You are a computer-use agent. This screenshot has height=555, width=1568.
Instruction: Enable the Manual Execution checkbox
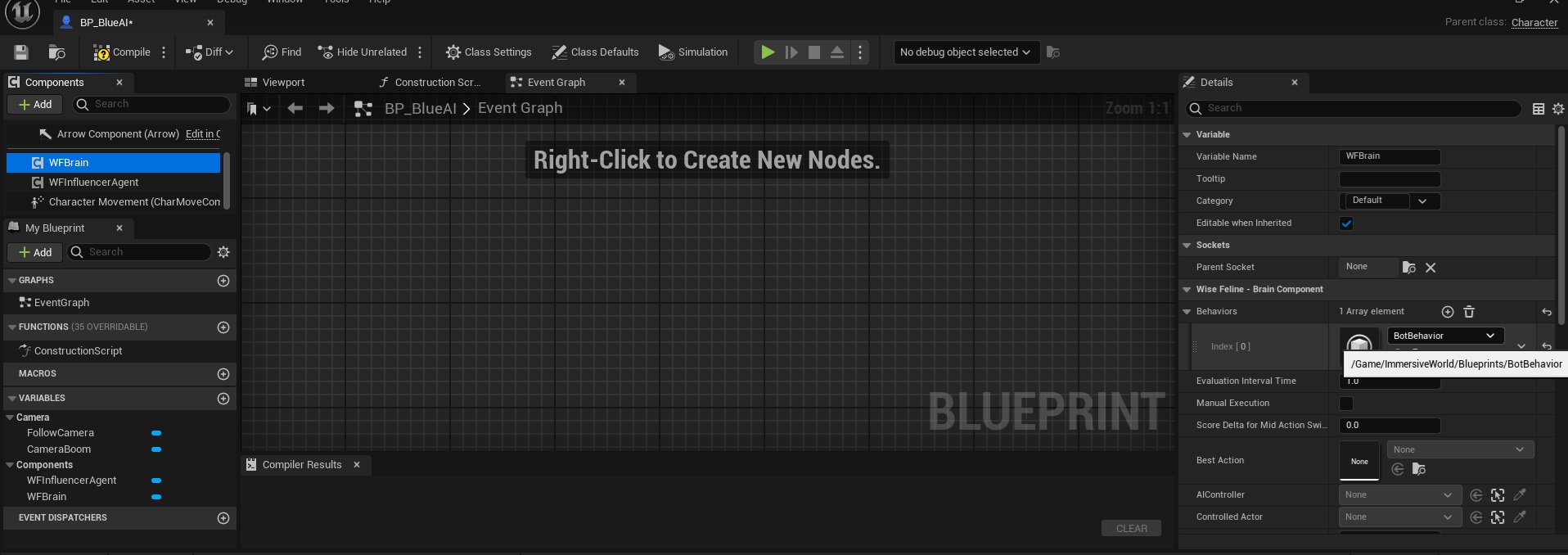pos(1346,404)
